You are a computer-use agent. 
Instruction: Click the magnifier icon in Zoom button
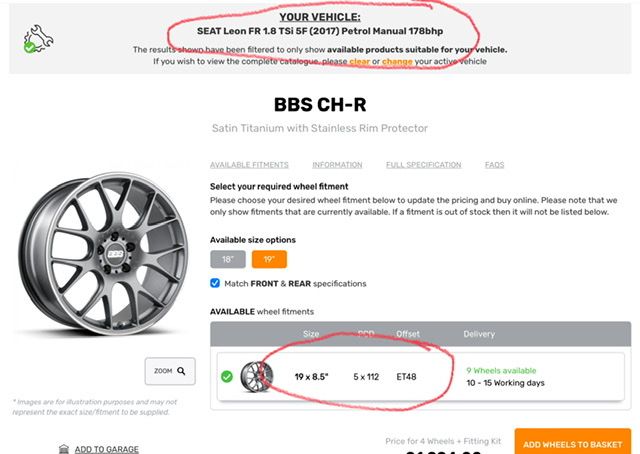click(x=181, y=371)
